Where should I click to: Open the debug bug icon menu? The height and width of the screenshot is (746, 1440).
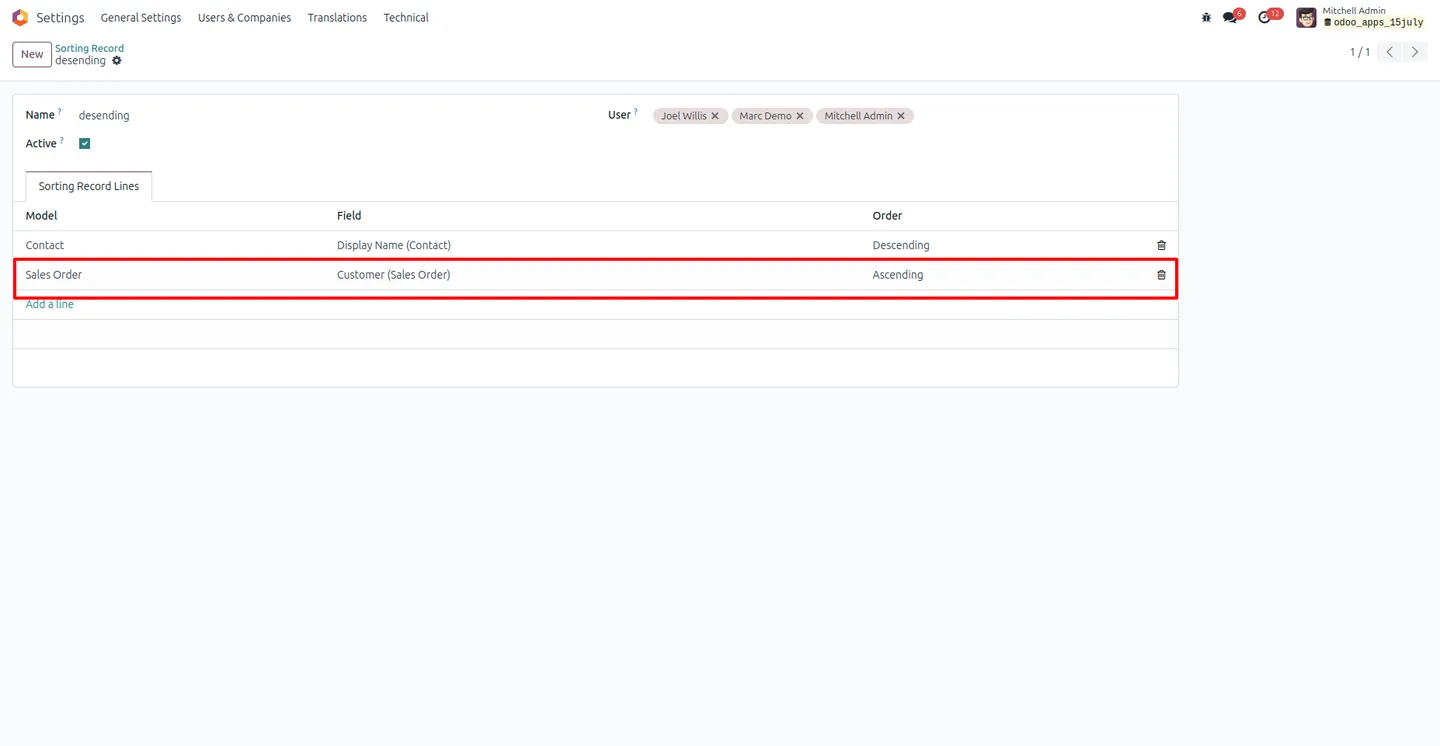tap(1206, 18)
